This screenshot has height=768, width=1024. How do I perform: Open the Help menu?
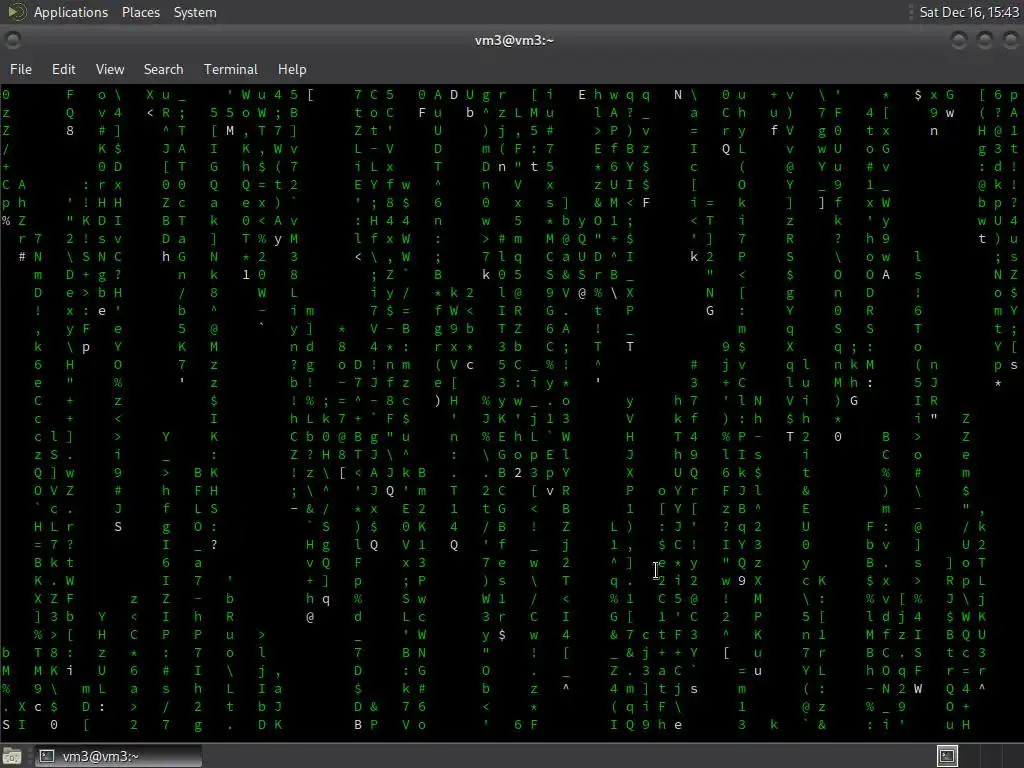coord(292,69)
